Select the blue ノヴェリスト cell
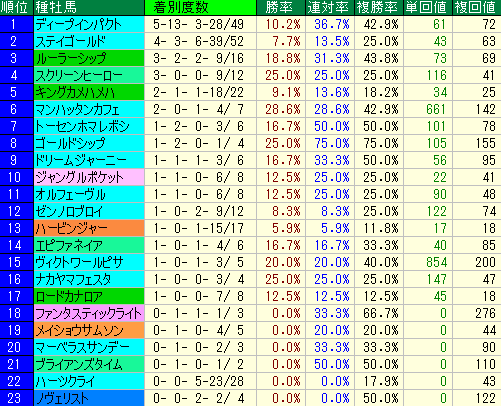 coord(89,398)
